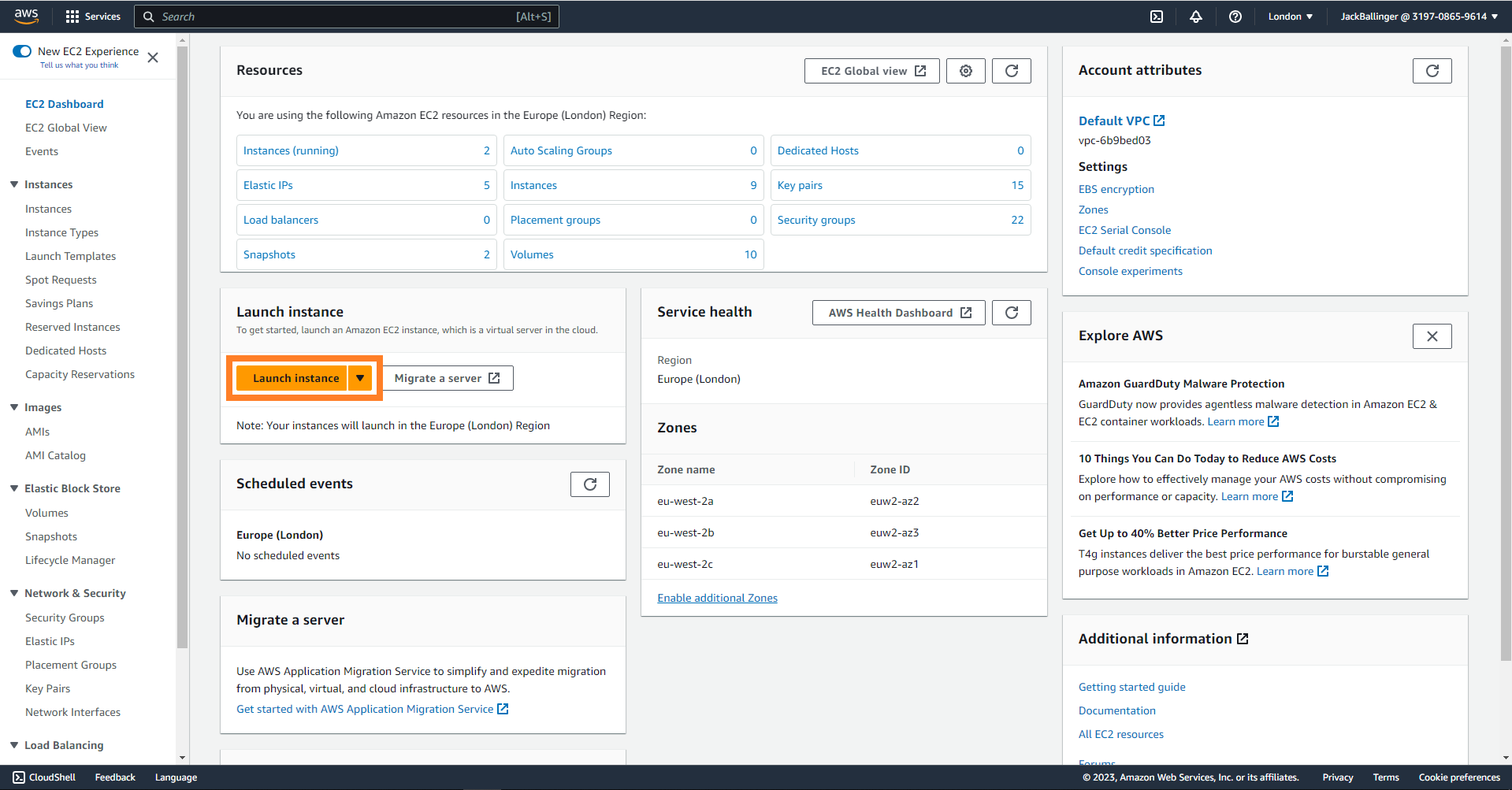The image size is (1512, 790).
Task: Click the Migrate a server button
Action: [x=447, y=378]
